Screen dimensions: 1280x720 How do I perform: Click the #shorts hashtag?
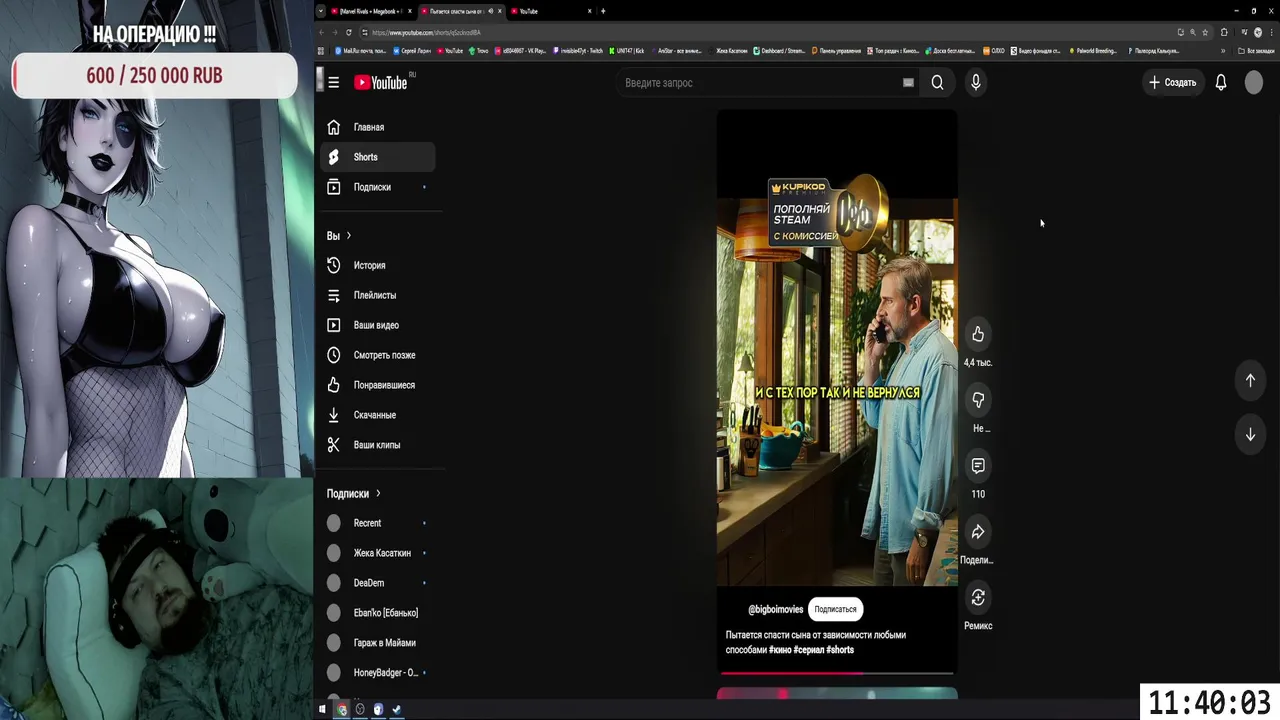(840, 650)
